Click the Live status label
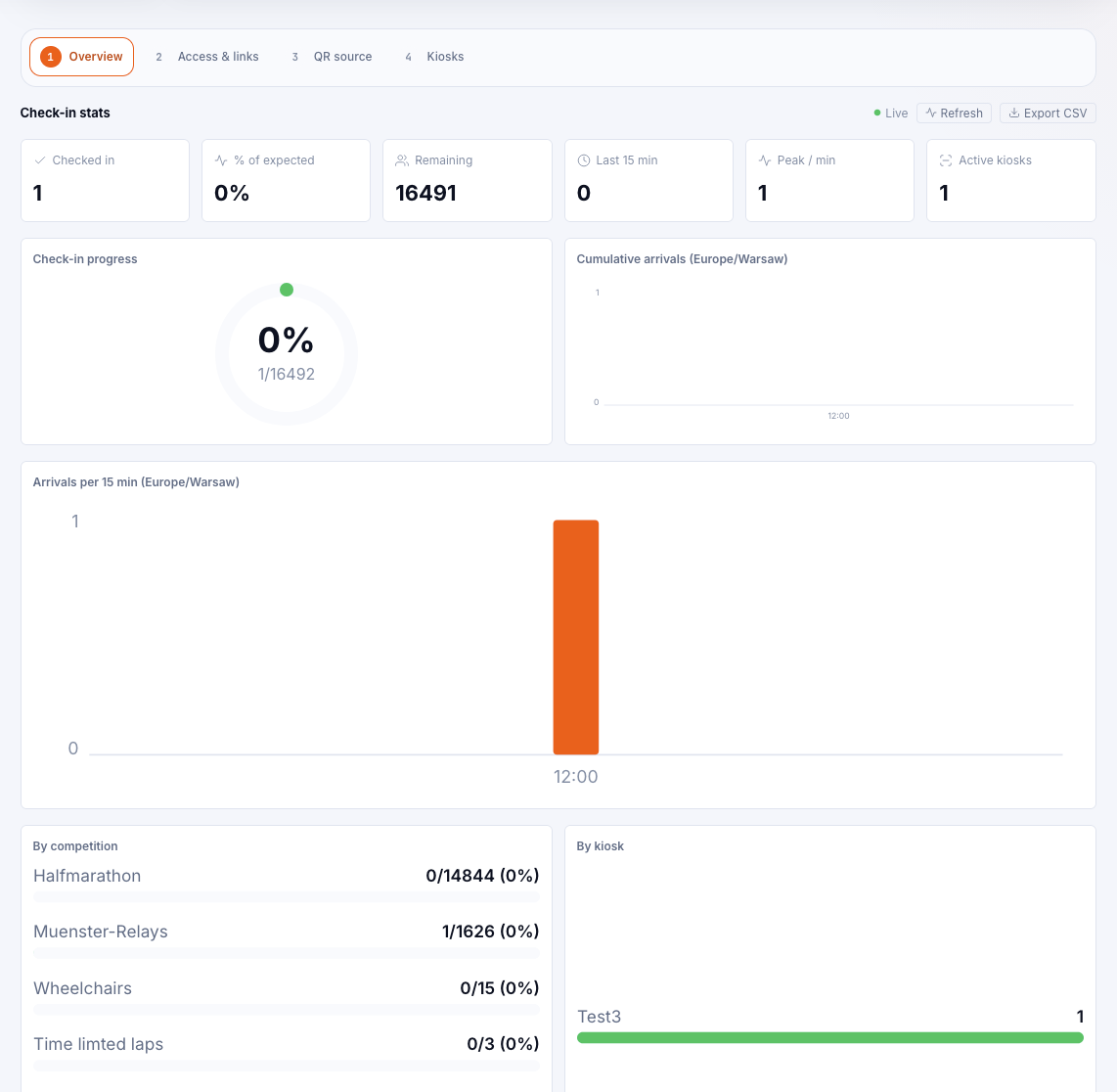 coord(896,113)
